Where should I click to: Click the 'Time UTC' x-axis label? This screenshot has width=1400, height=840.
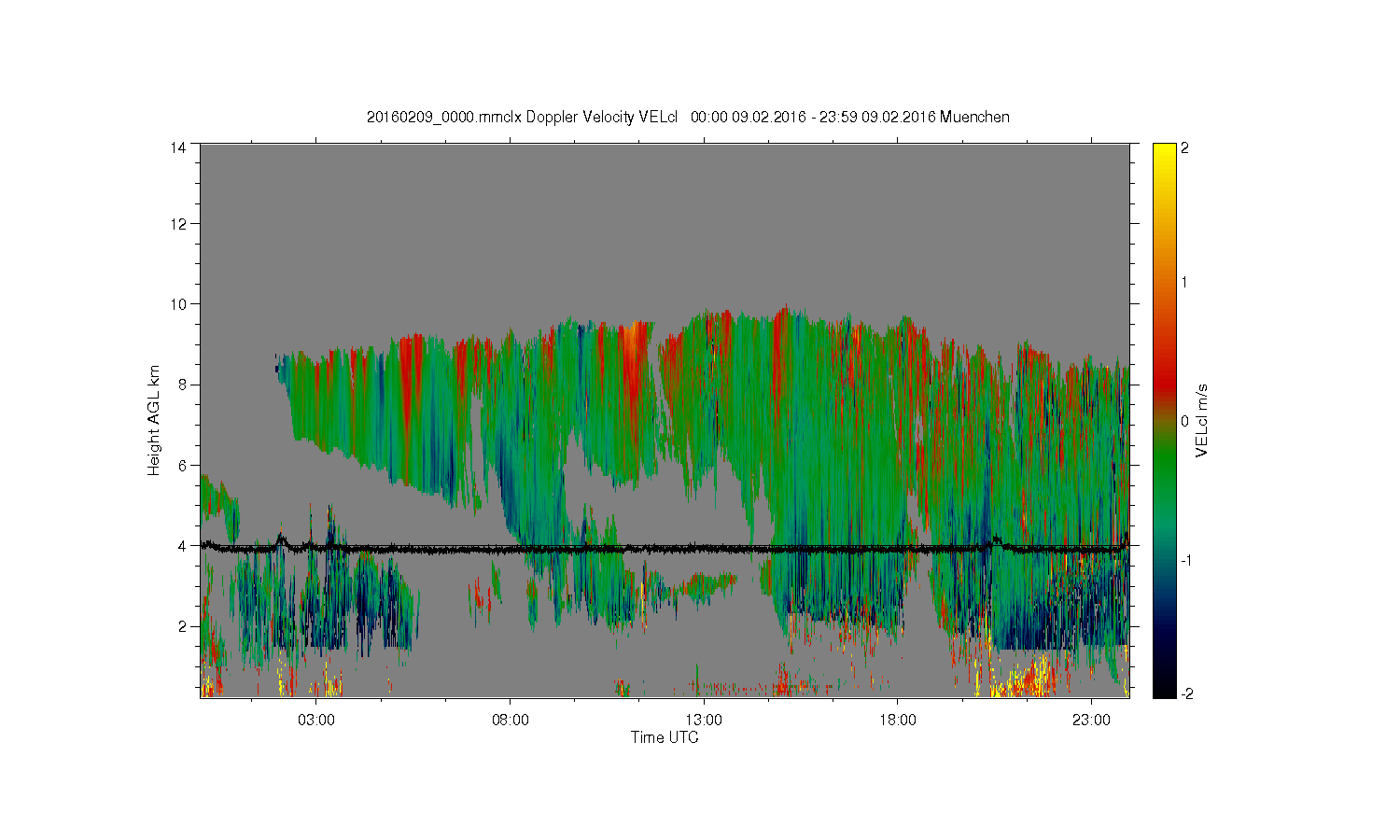[x=665, y=737]
